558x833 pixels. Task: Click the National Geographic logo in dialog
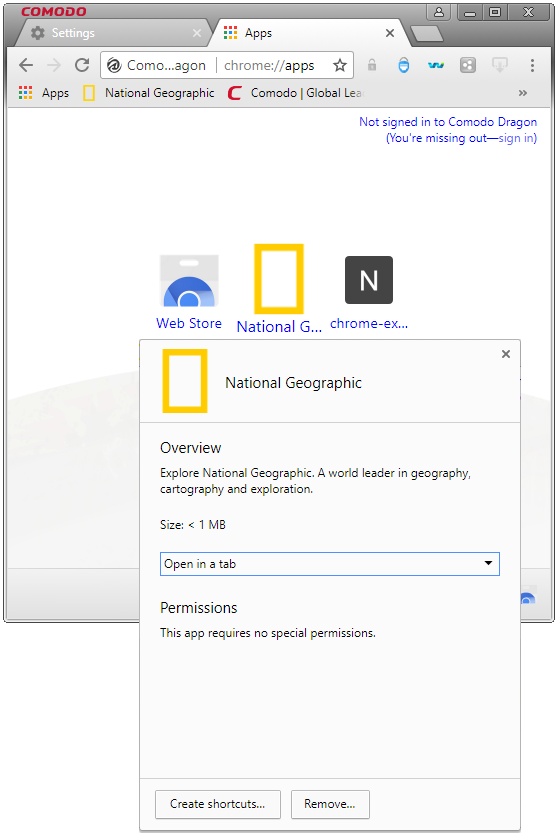184,381
